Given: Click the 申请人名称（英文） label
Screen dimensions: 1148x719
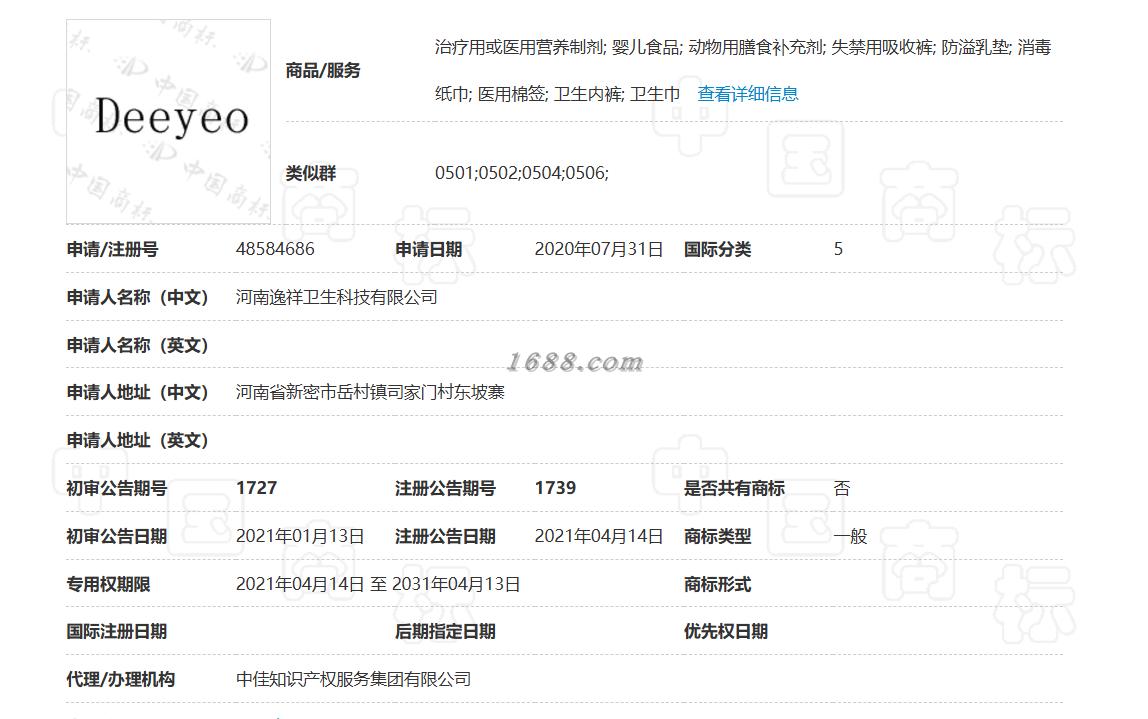Looking at the screenshot, I should 138,345.
